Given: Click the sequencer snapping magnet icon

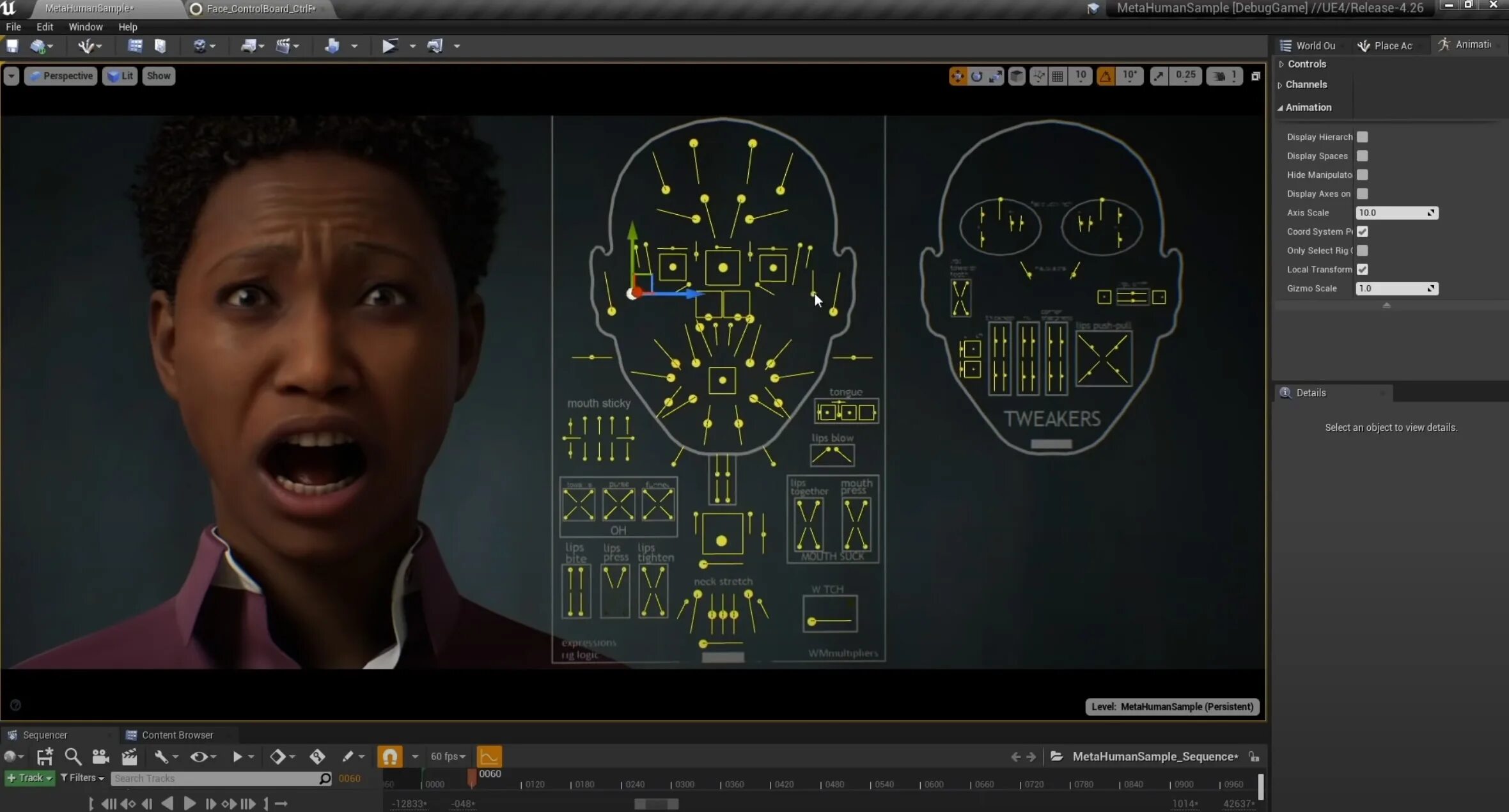Looking at the screenshot, I should (x=390, y=756).
